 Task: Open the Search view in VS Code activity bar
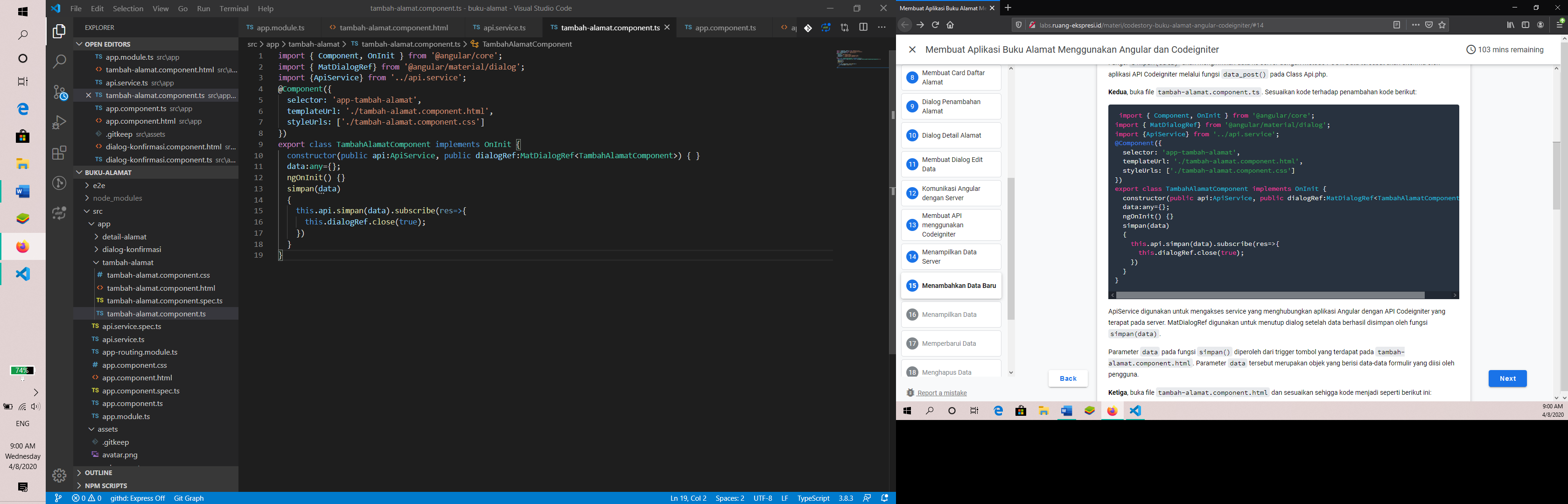(x=59, y=62)
